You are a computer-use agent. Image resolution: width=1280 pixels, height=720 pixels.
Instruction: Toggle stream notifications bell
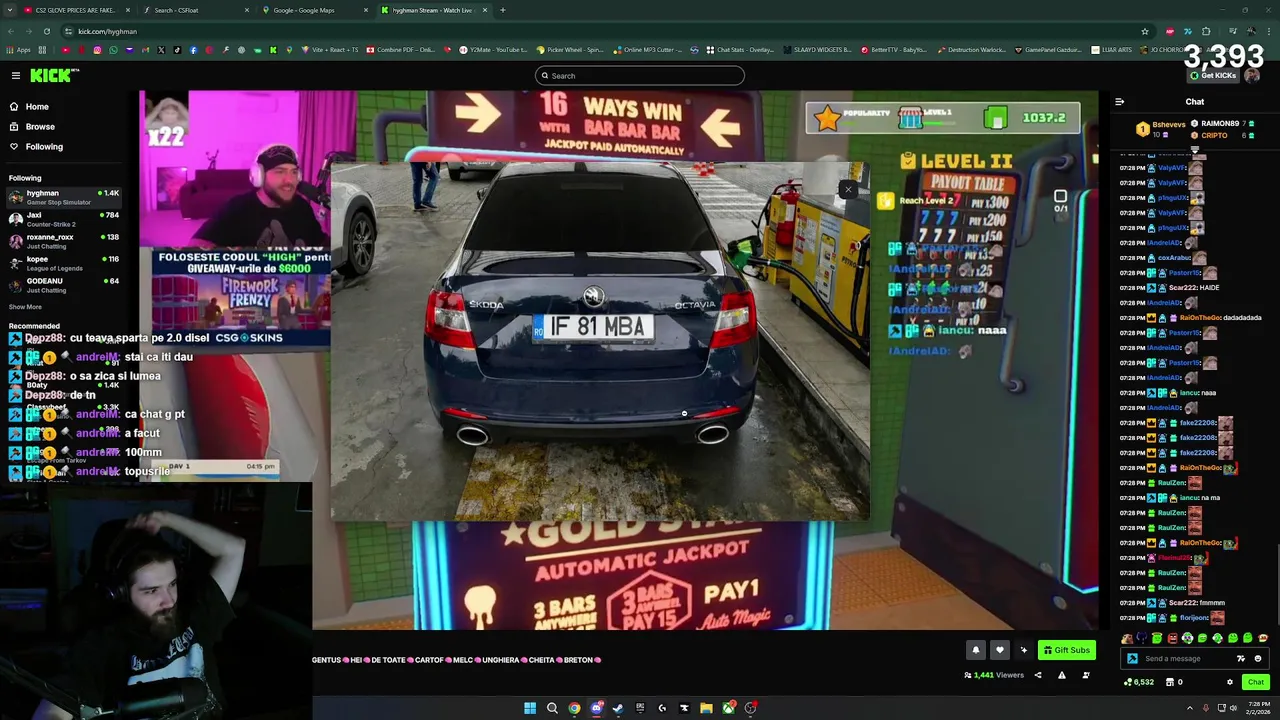(976, 650)
